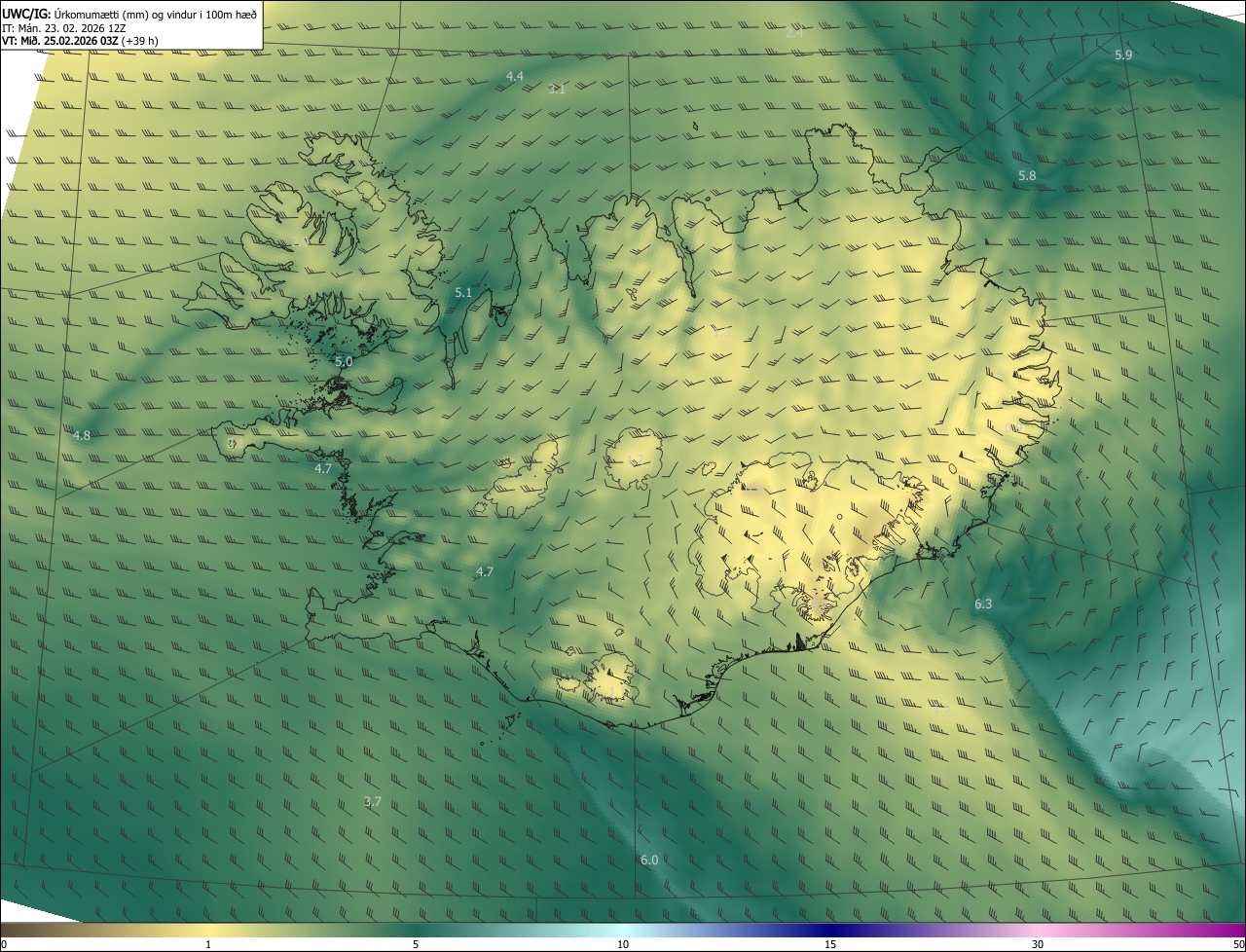Click the 4.4 value label on the map

pyautogui.click(x=515, y=76)
